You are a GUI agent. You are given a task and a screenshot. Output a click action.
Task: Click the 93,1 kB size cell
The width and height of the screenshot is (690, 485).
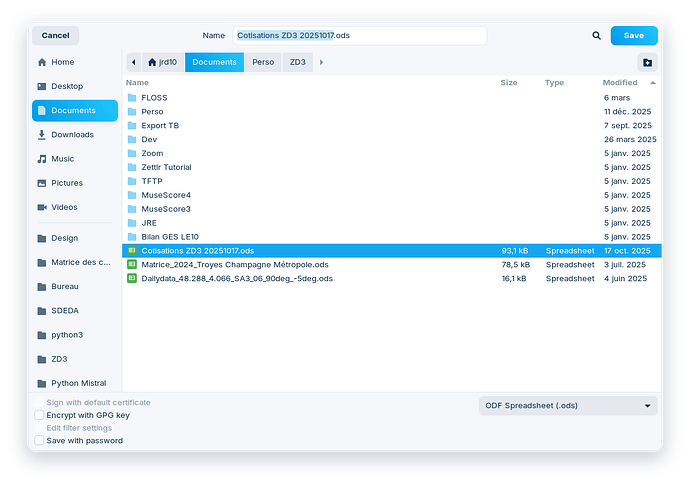coord(514,251)
